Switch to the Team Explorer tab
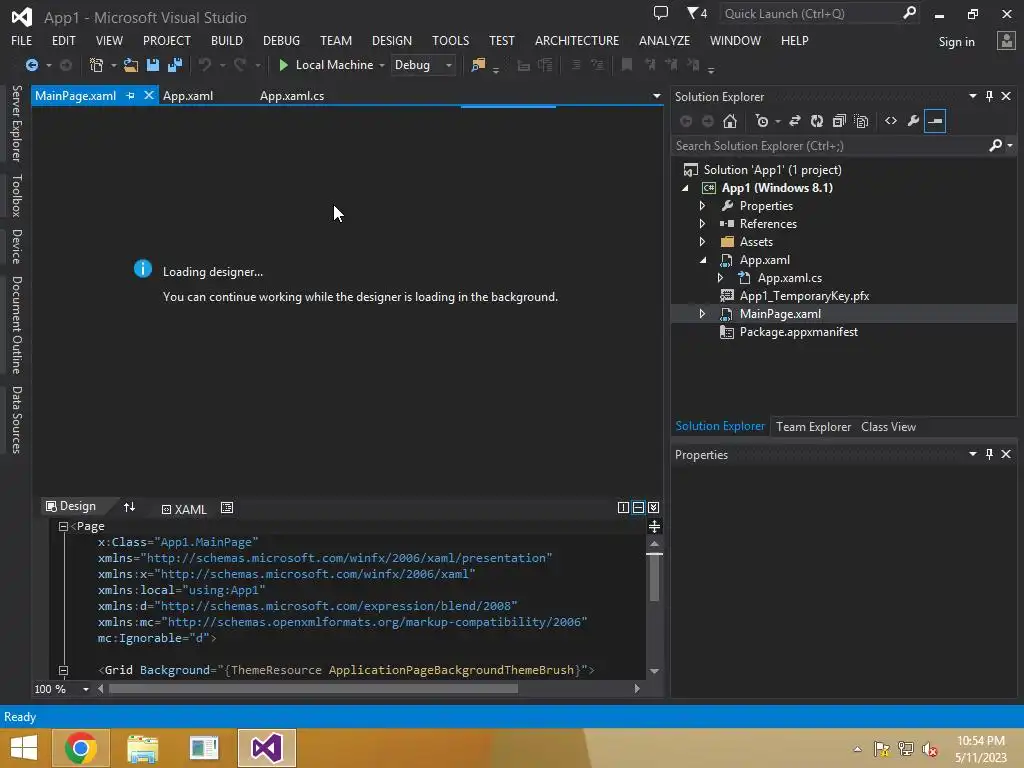This screenshot has width=1024, height=768. pyautogui.click(x=813, y=426)
